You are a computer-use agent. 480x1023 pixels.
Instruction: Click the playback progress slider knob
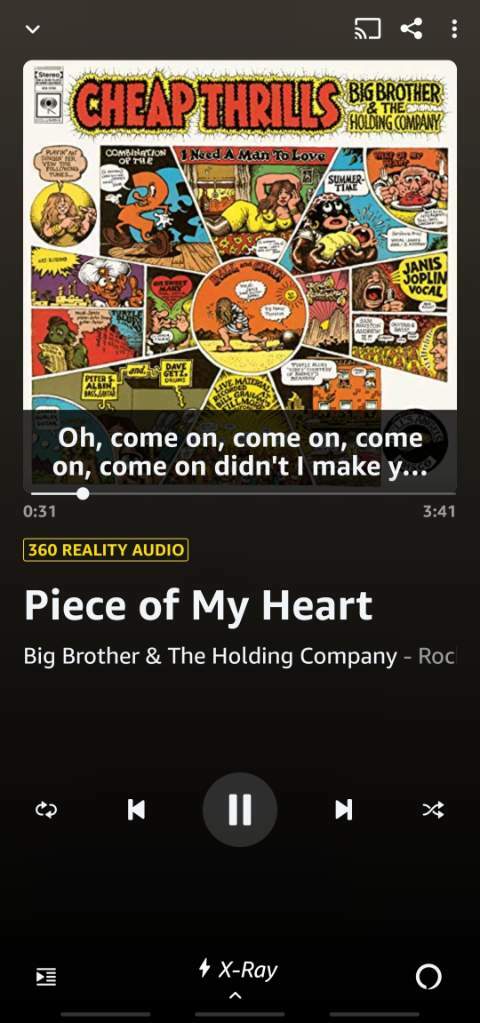tap(83, 493)
